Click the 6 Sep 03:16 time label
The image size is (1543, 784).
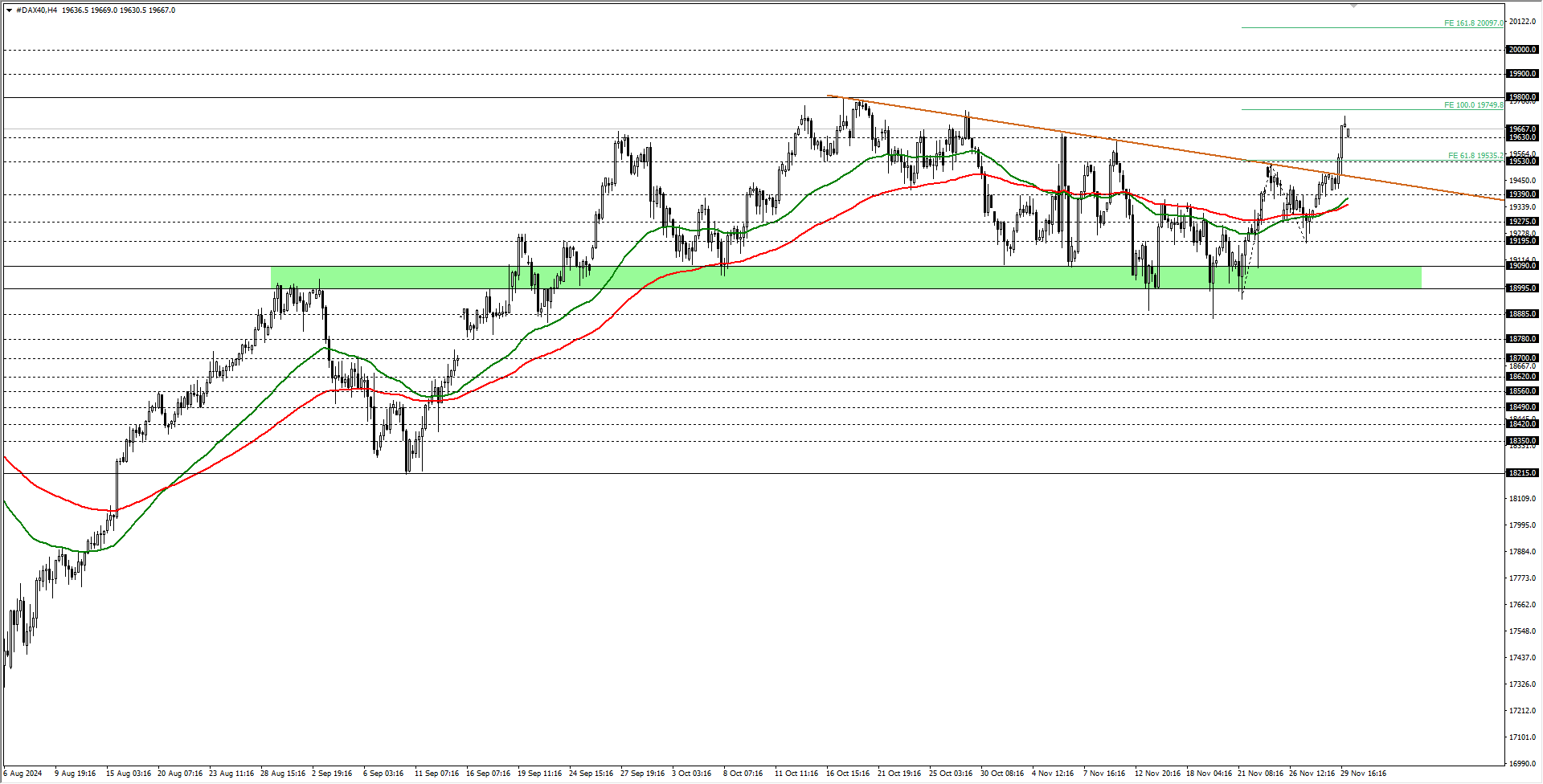[383, 774]
